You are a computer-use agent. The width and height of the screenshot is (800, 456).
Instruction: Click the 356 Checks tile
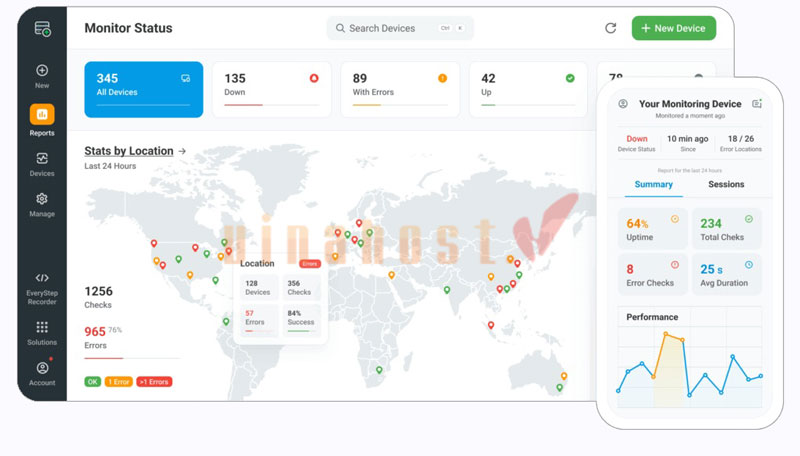click(x=302, y=288)
